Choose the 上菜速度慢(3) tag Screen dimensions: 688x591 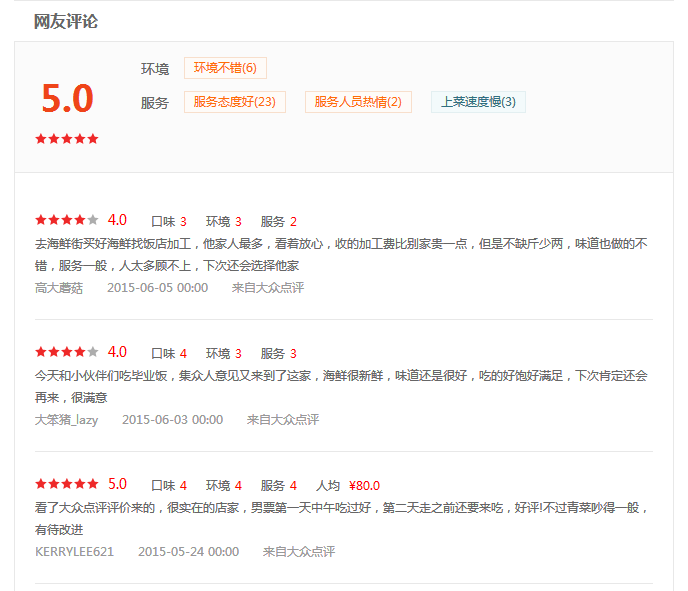pyautogui.click(x=478, y=102)
